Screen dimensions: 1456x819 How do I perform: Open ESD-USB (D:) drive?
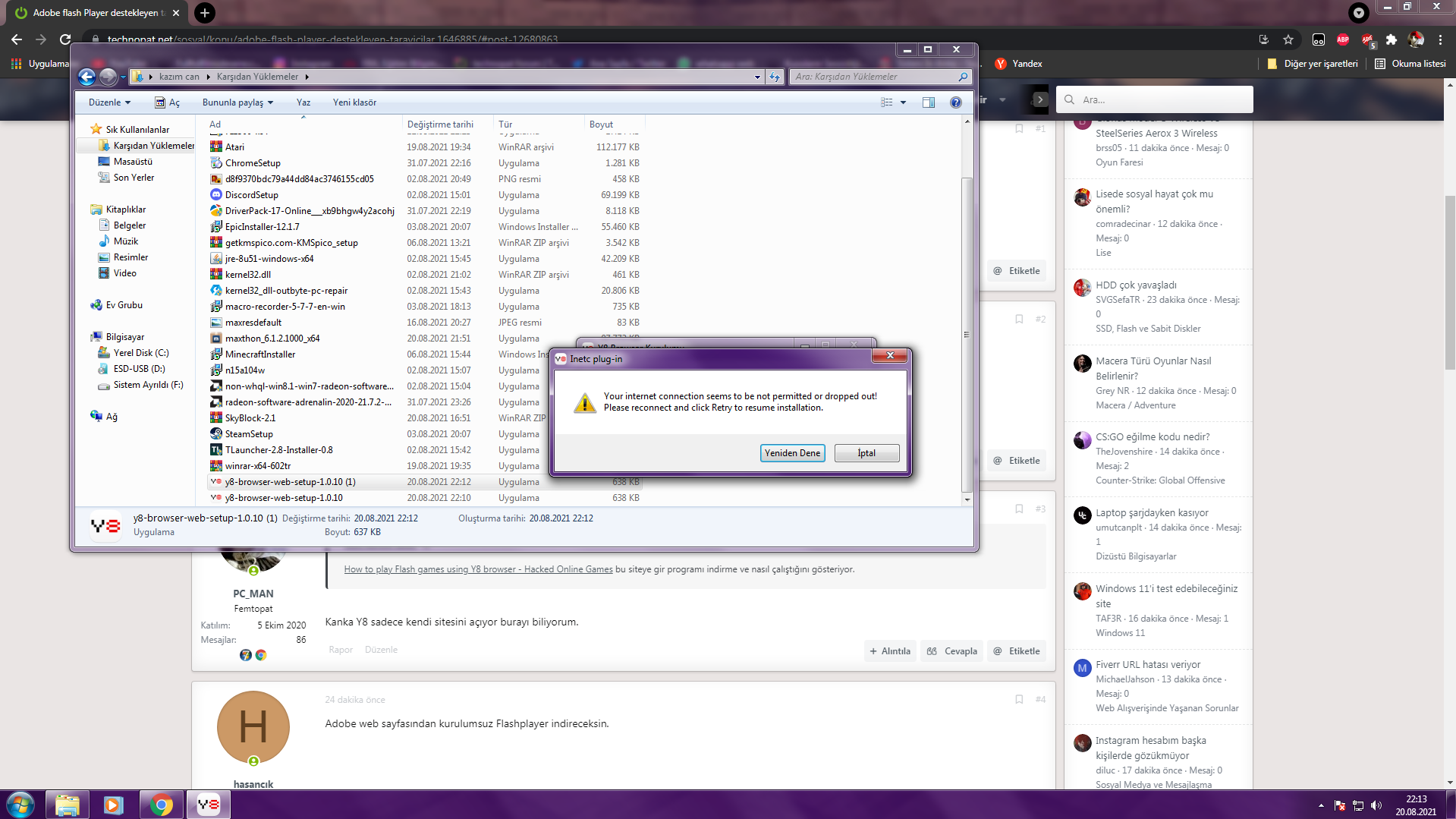139,369
